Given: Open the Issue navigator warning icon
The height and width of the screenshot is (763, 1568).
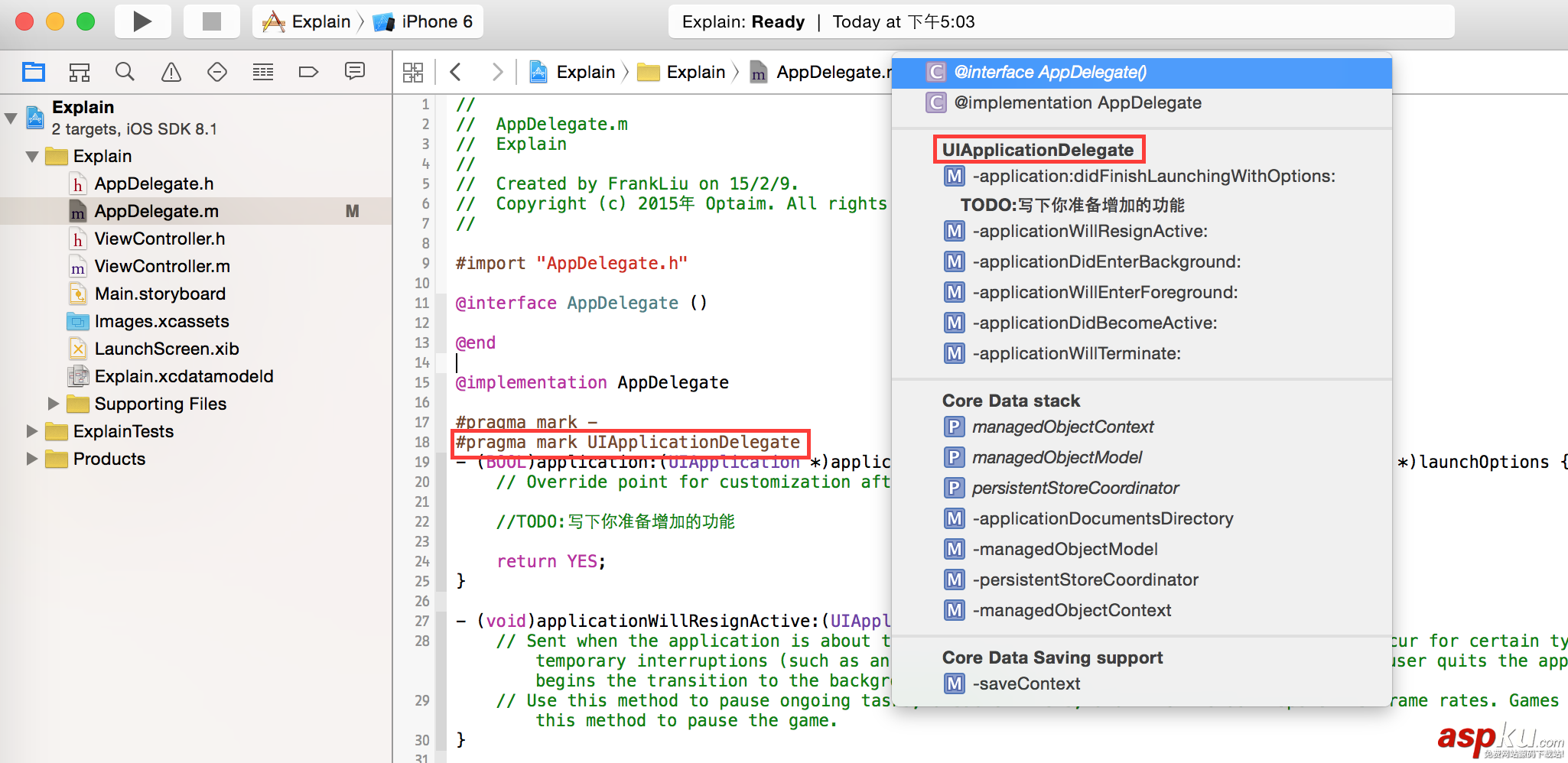Looking at the screenshot, I should click(171, 72).
